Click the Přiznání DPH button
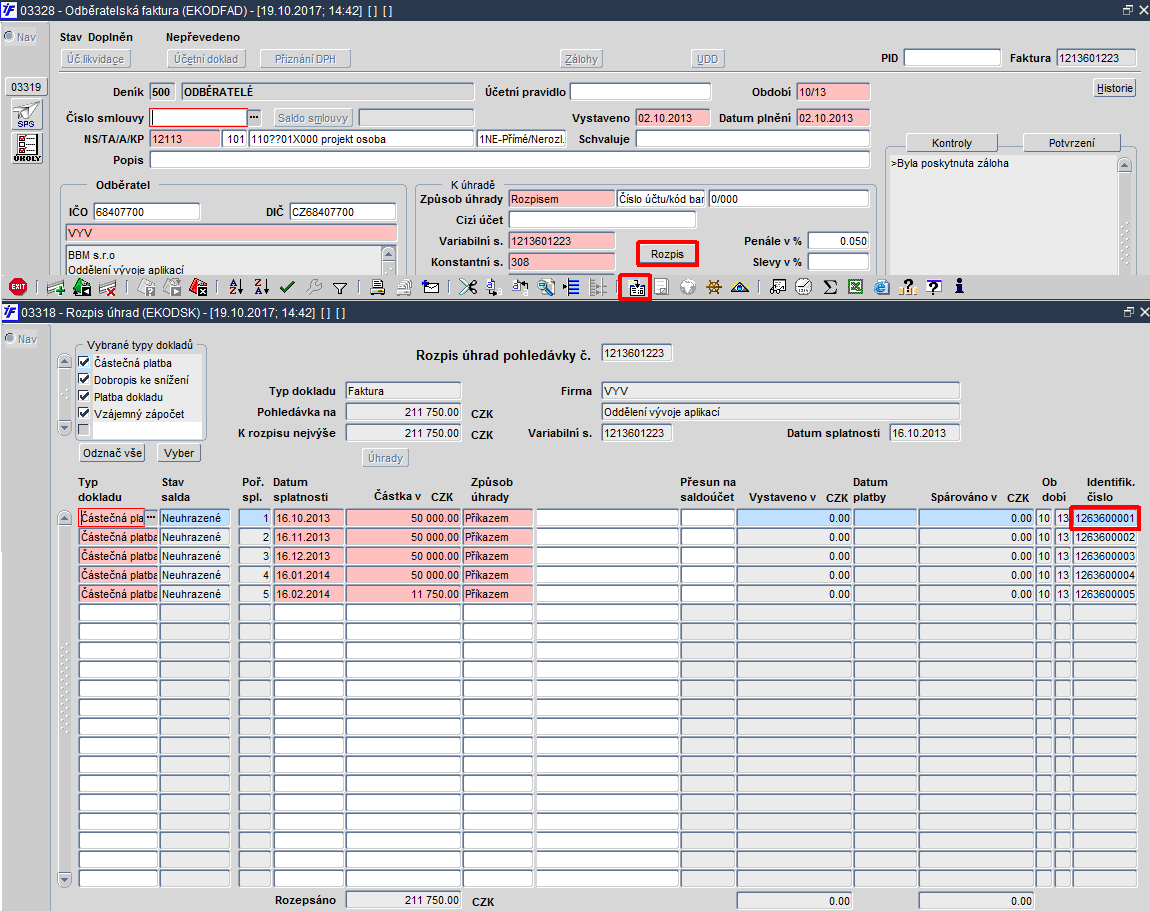The height and width of the screenshot is (911, 1150). [305, 59]
